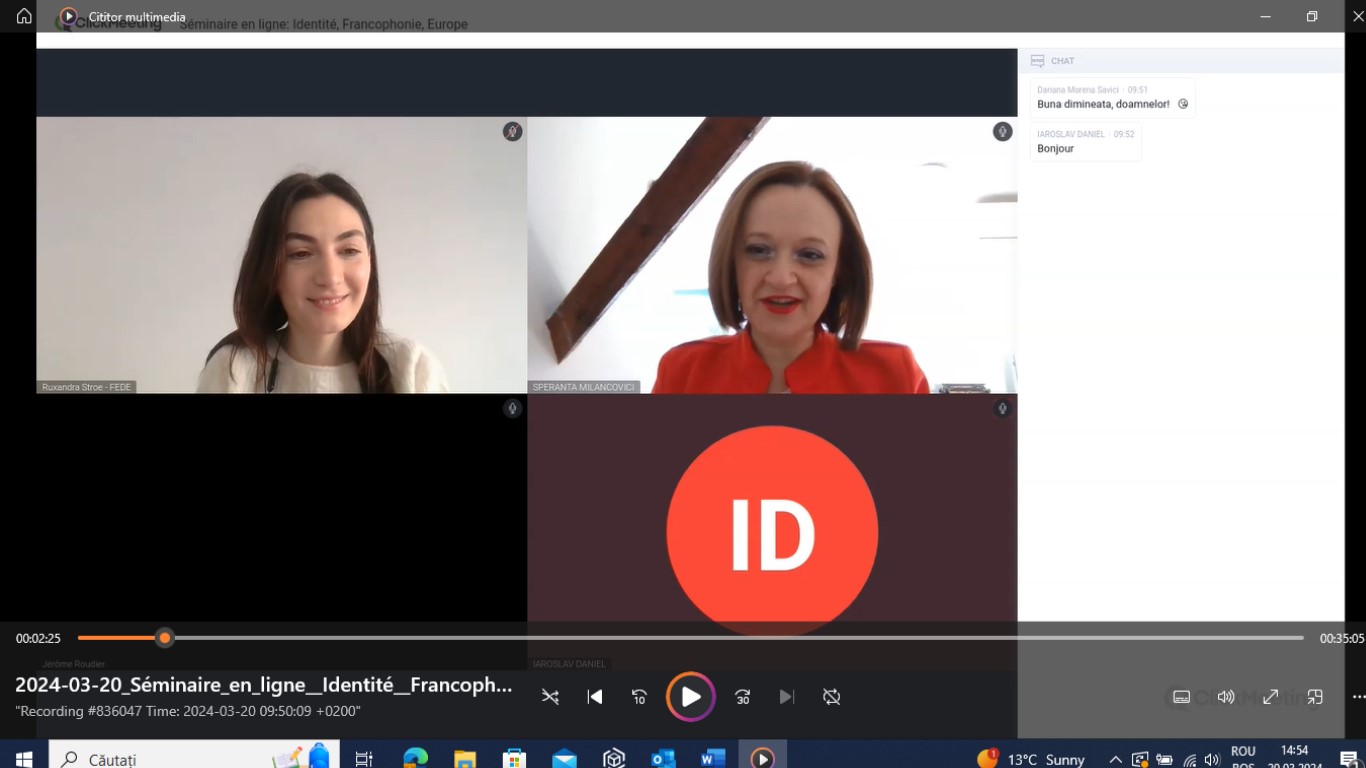Go to the previous track
The height and width of the screenshot is (768, 1366).
click(595, 697)
